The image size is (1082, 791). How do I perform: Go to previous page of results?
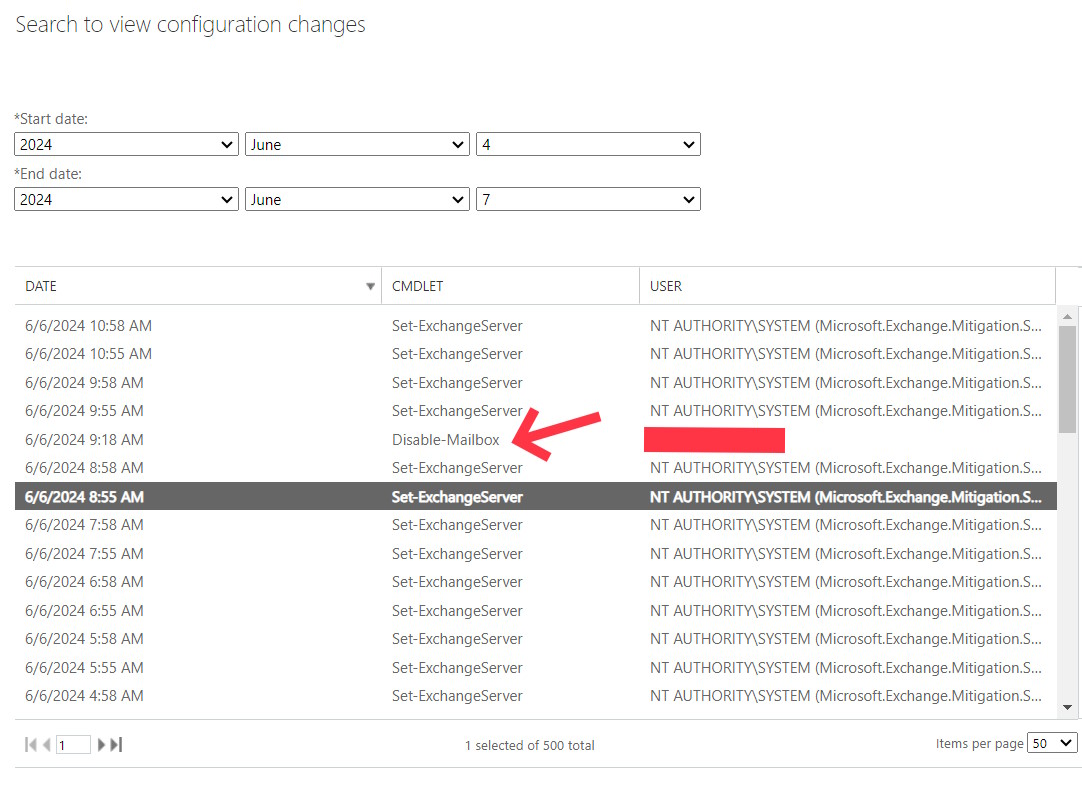click(47, 744)
